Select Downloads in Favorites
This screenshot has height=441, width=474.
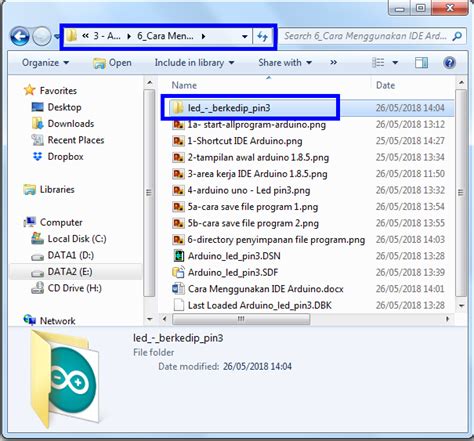pos(71,124)
